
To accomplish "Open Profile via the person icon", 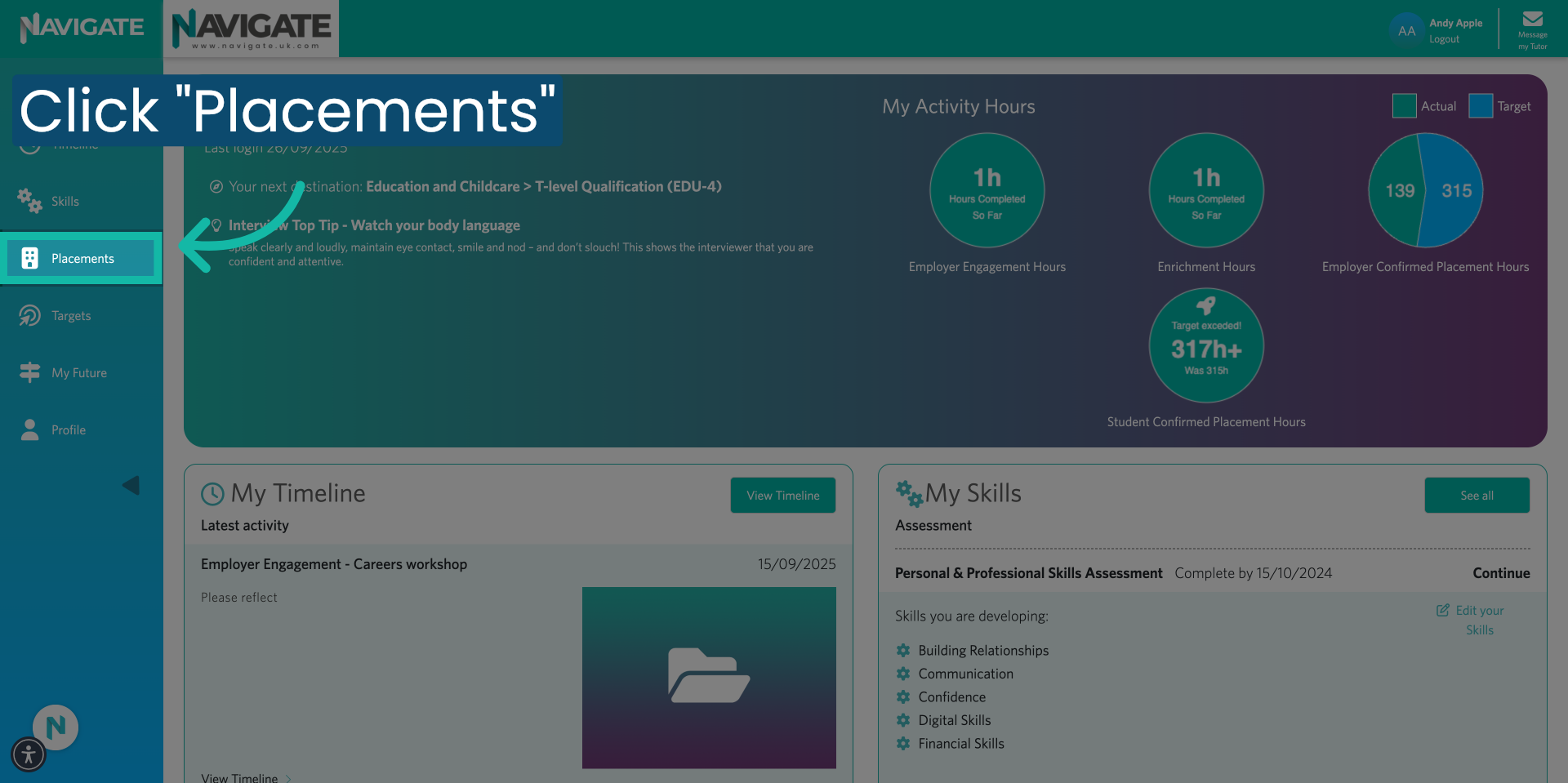I will (x=29, y=429).
